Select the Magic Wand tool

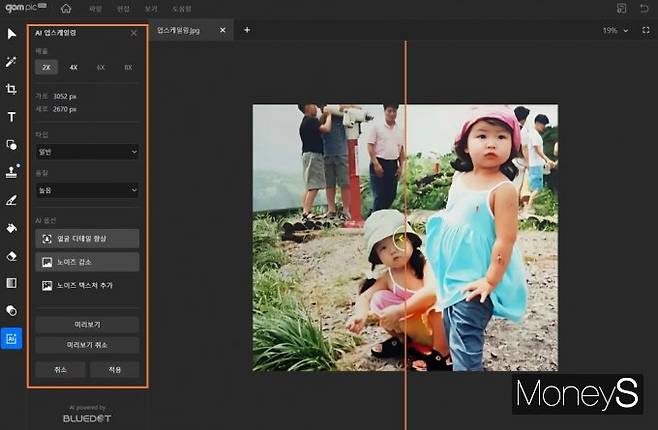pyautogui.click(x=12, y=62)
